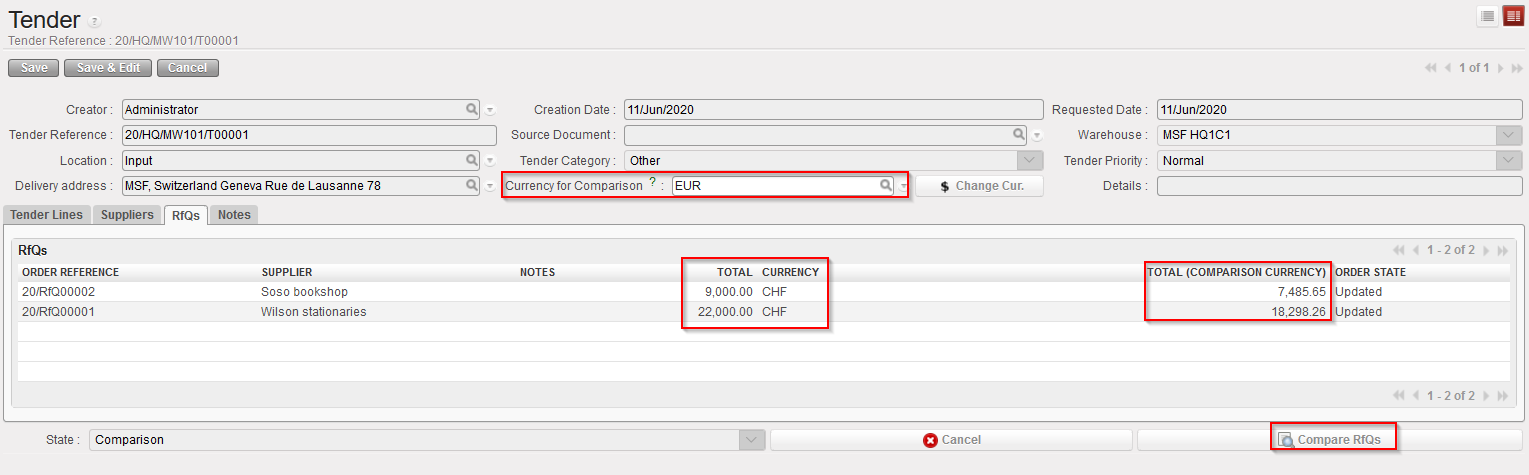The height and width of the screenshot is (475, 1529).
Task: Click search icon in Currency for Comparison field
Action: pos(885,185)
